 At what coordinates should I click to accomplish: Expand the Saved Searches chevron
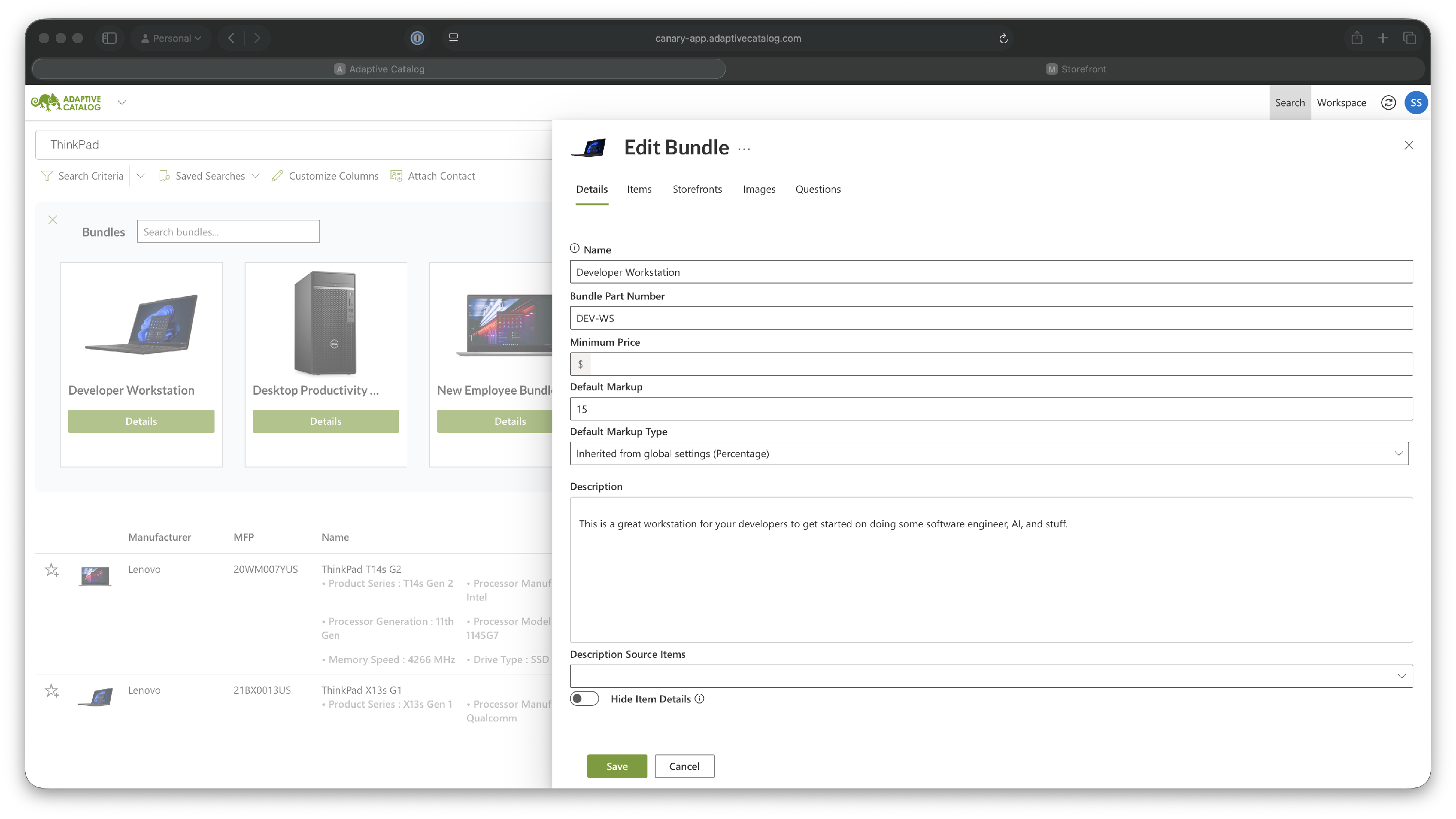coord(255,176)
